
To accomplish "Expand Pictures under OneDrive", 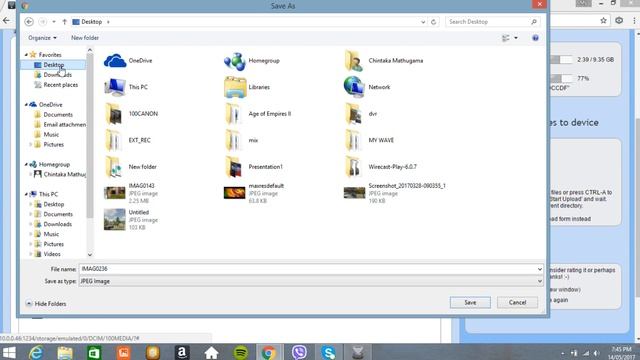I will 31,144.
